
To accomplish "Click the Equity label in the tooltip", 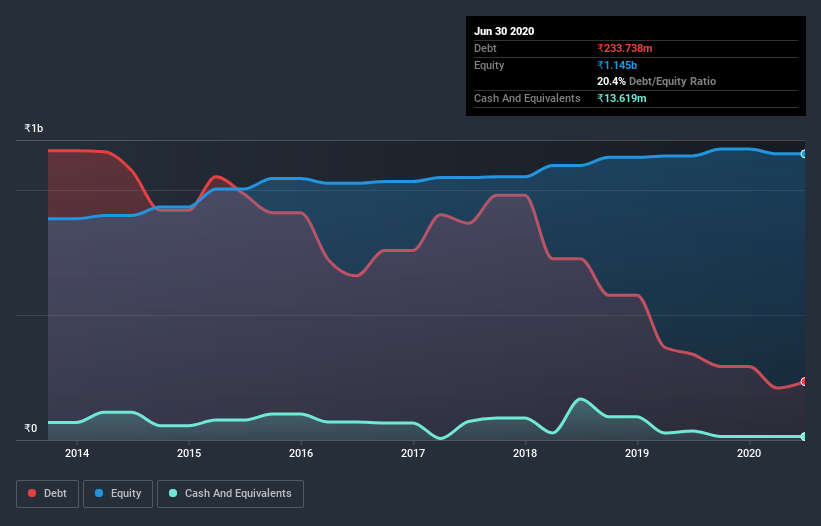I will pos(489,65).
